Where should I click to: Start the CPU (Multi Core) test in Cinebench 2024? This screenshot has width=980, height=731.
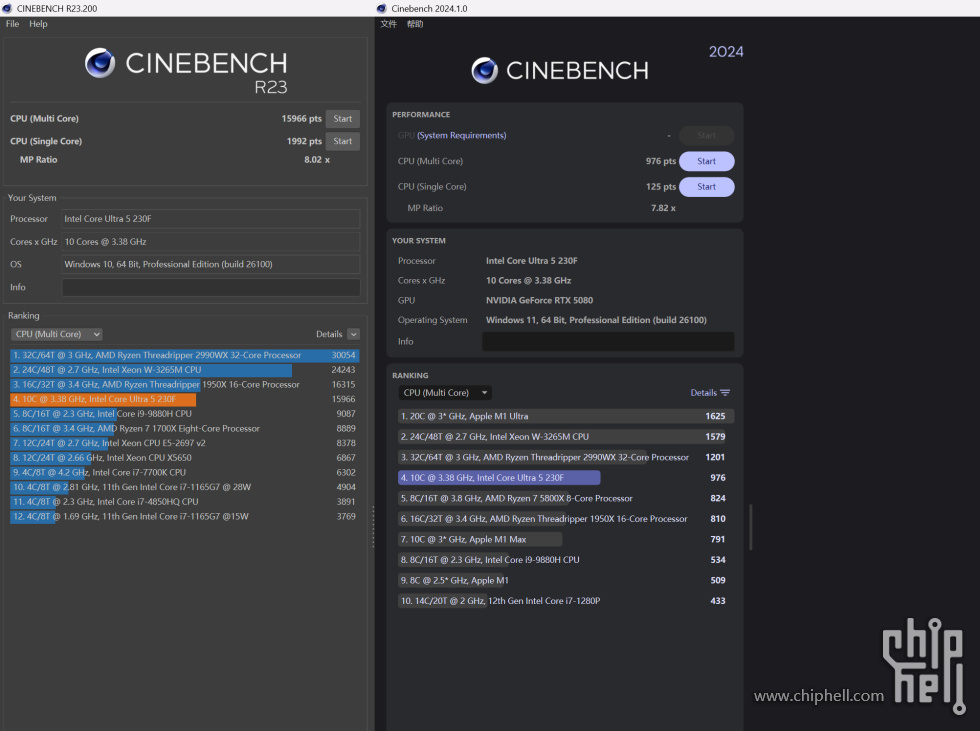pyautogui.click(x=706, y=161)
